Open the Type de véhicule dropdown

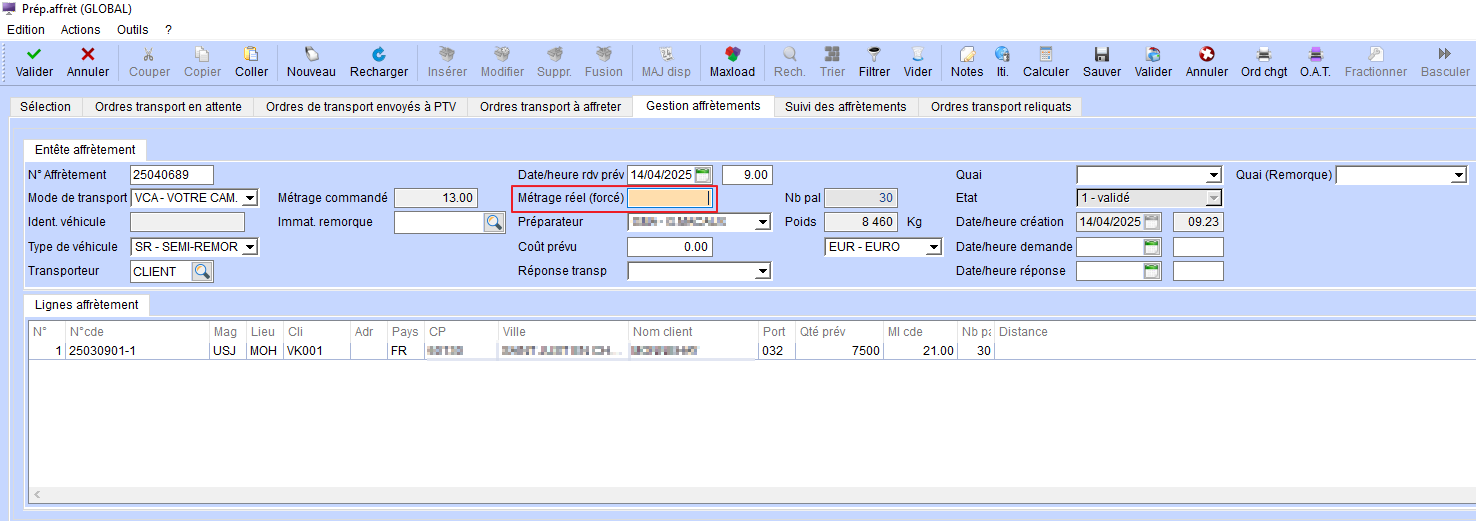click(x=249, y=247)
